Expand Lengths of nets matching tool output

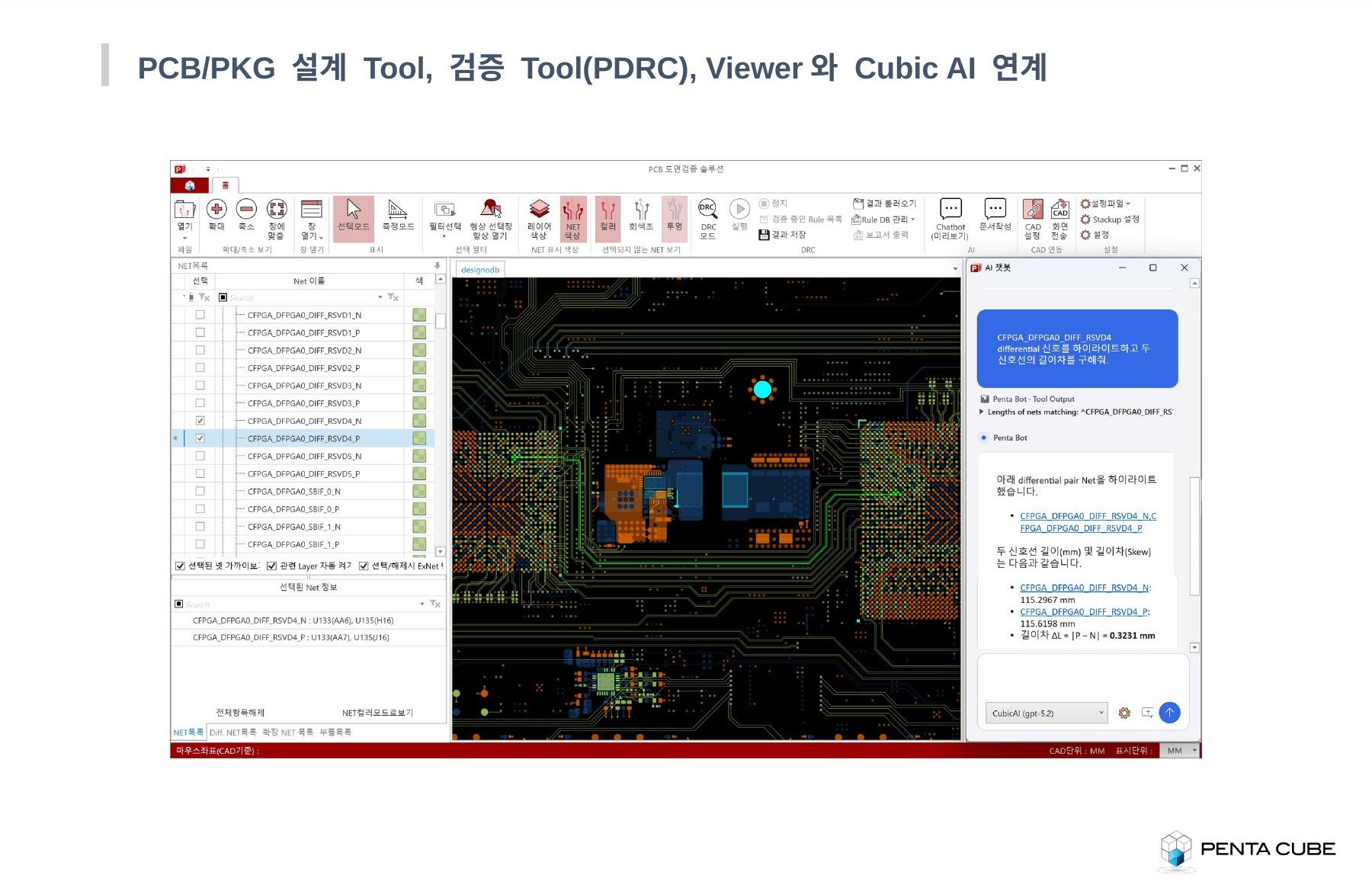[x=982, y=412]
